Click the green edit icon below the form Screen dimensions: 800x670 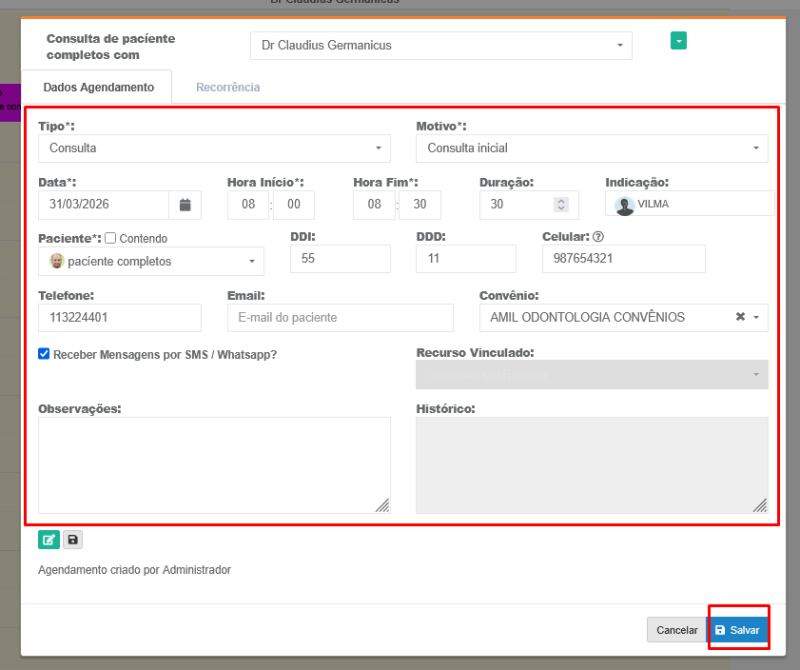[x=48, y=539]
